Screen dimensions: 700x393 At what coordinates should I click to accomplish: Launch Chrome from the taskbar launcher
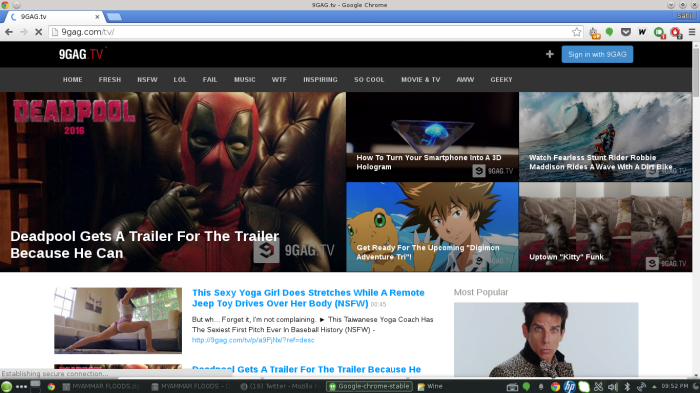coord(51,386)
